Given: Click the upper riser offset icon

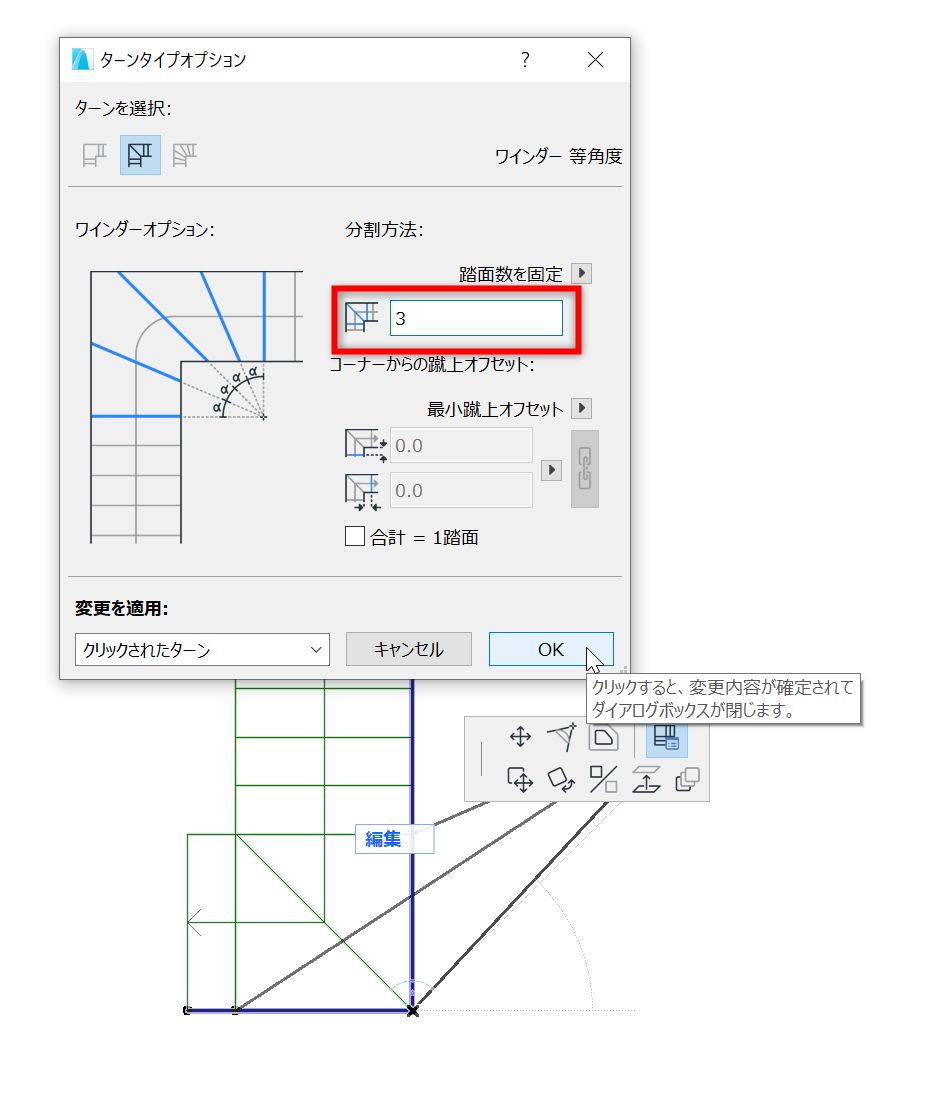Looking at the screenshot, I should (x=365, y=446).
